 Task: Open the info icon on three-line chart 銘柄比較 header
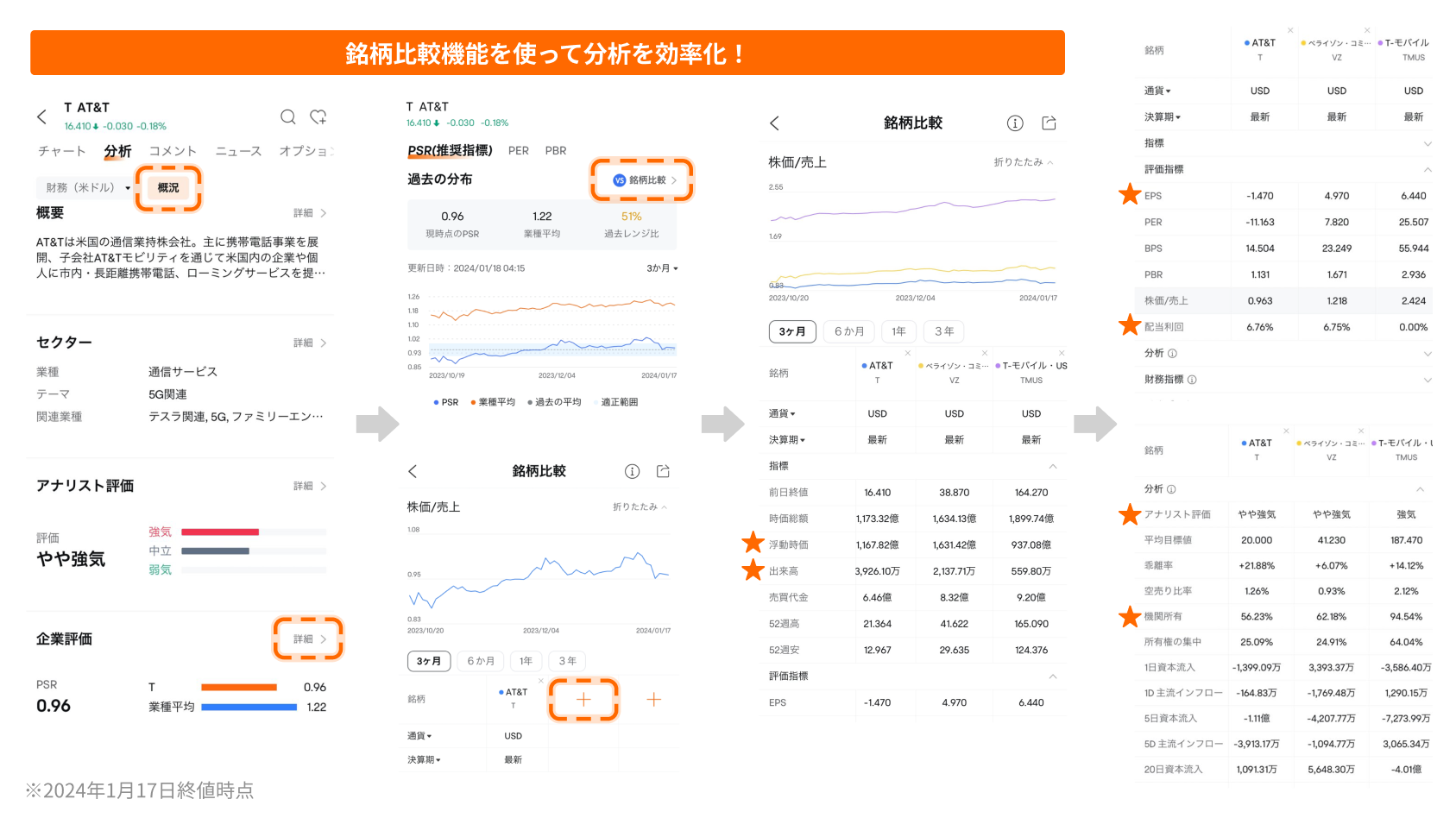[x=1015, y=123]
